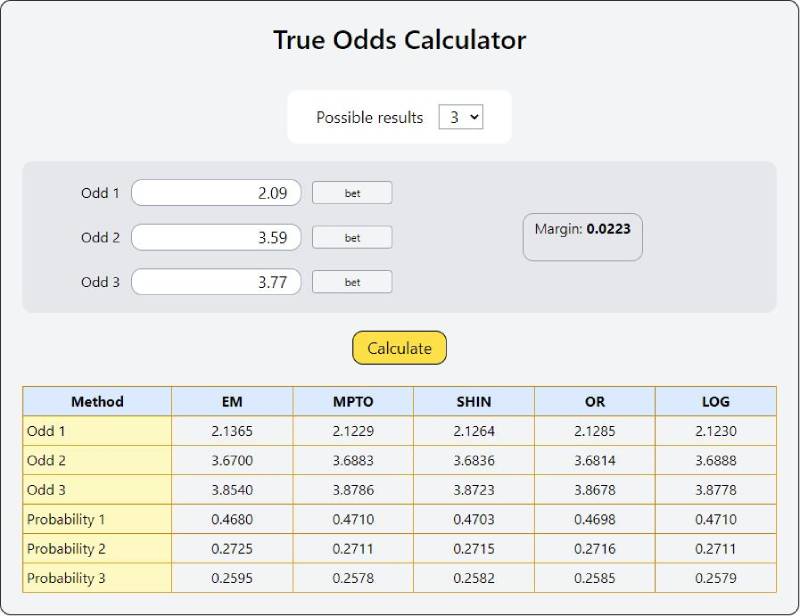Select the LOG column header
800x616 pixels.
[x=717, y=401]
